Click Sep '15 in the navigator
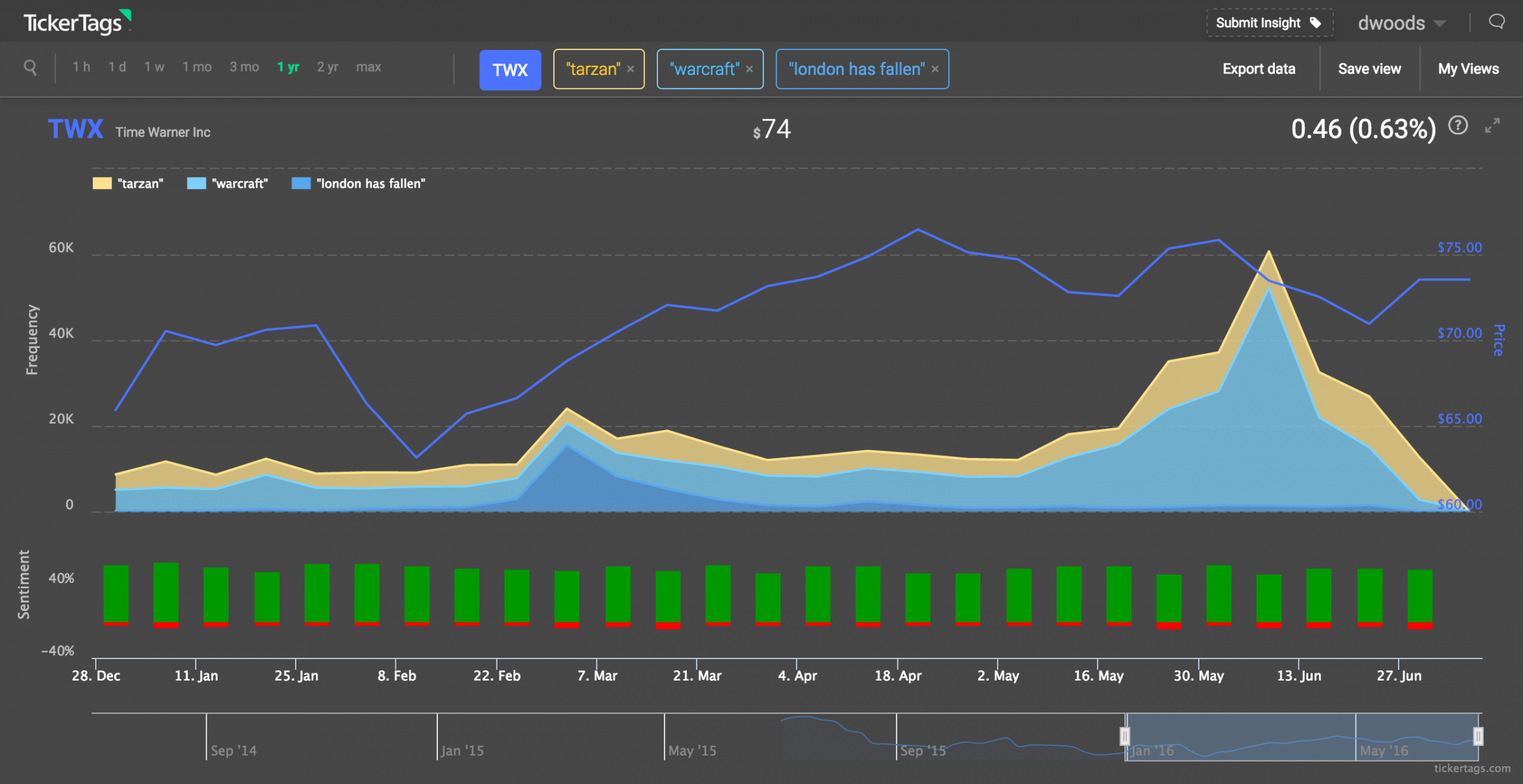 [x=923, y=750]
